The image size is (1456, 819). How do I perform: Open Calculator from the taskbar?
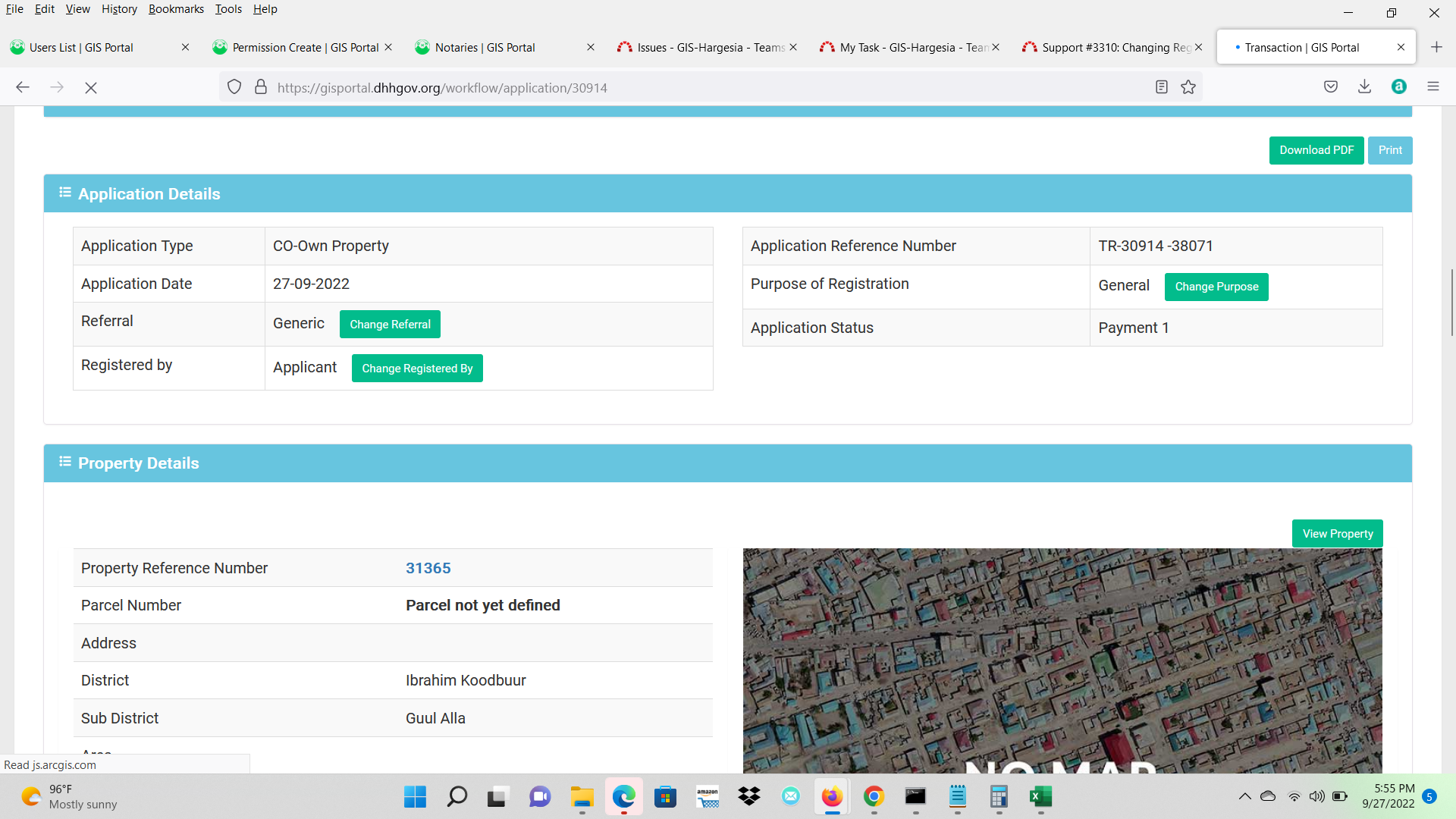[x=999, y=796]
